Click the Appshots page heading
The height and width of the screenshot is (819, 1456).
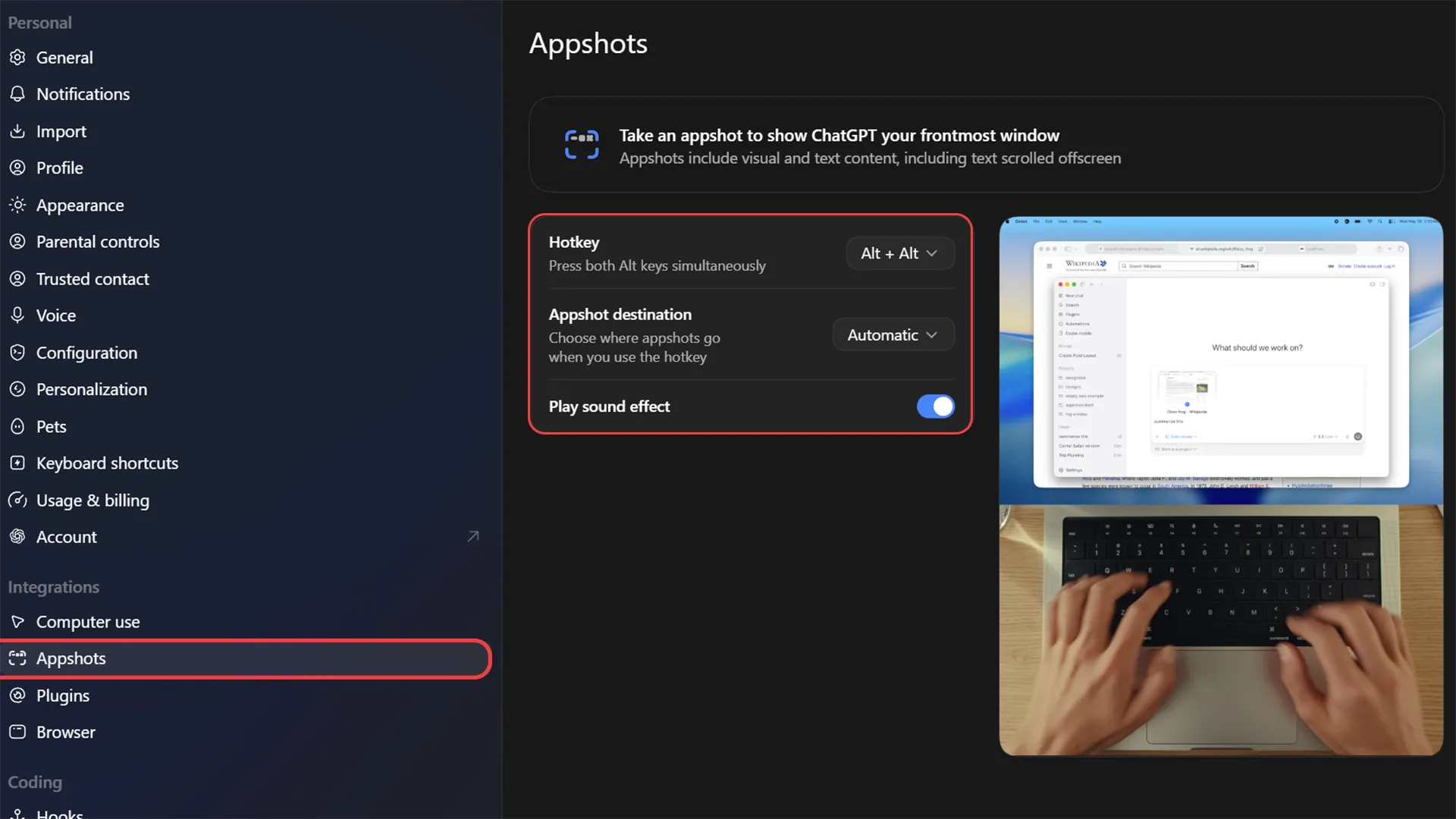588,44
